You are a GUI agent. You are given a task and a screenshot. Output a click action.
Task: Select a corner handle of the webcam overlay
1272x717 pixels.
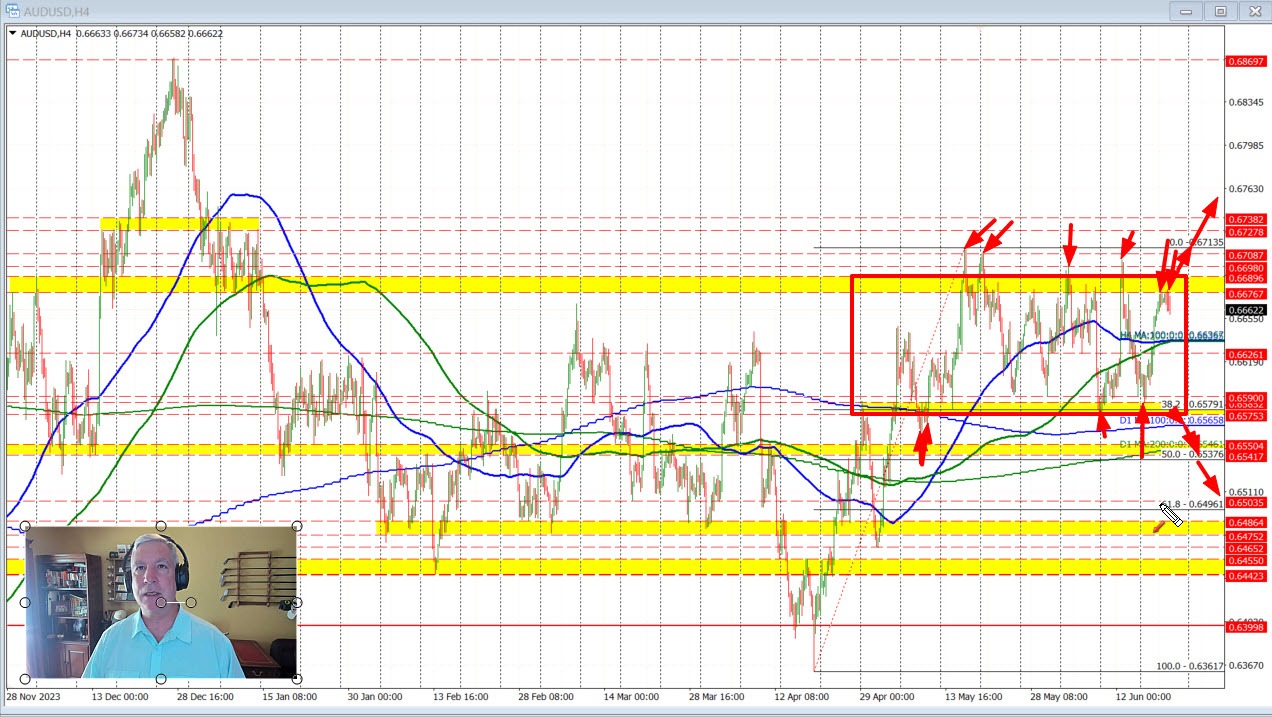23,525
